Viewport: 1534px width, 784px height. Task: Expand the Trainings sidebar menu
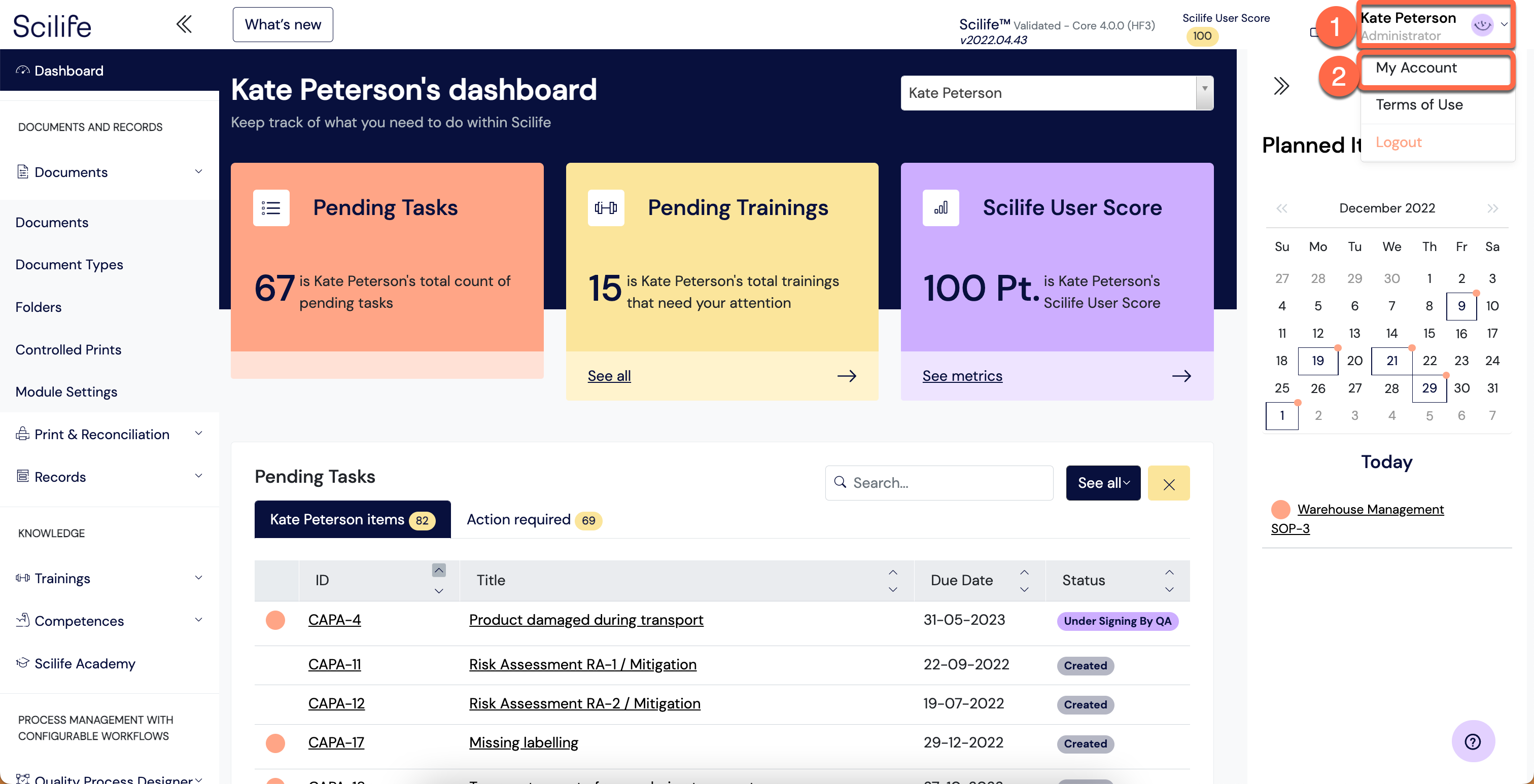[198, 578]
